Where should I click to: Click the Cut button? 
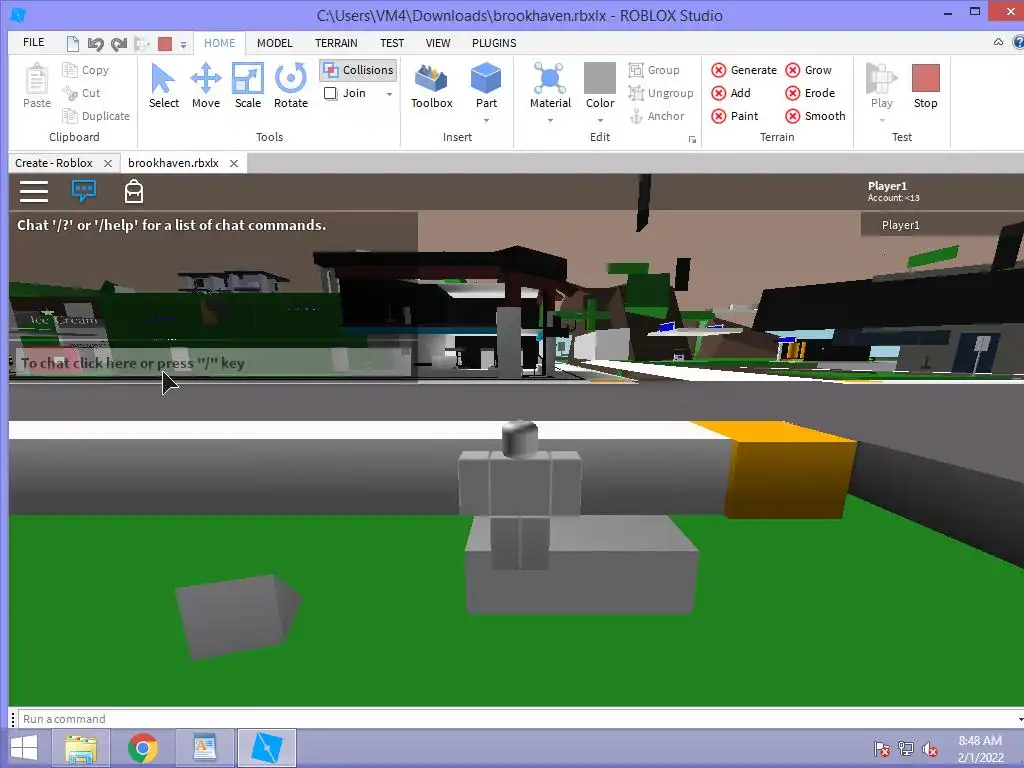[x=82, y=93]
